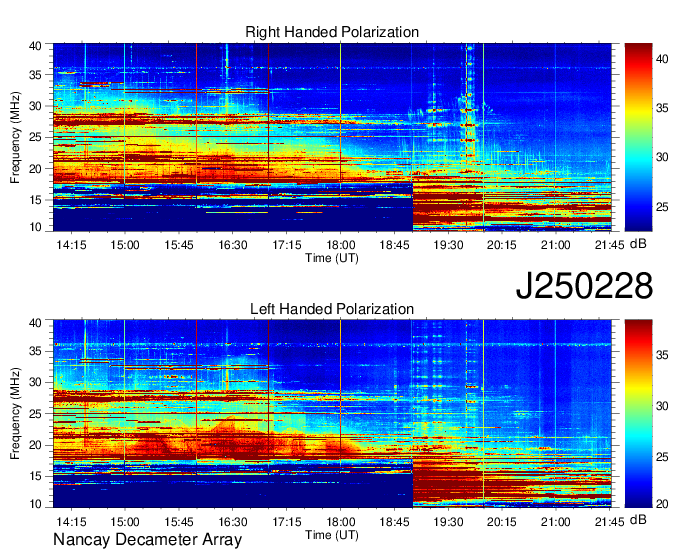This screenshot has width=680, height=552.
Task: Click the Right Handed plot's dB color bar
Action: (638, 137)
